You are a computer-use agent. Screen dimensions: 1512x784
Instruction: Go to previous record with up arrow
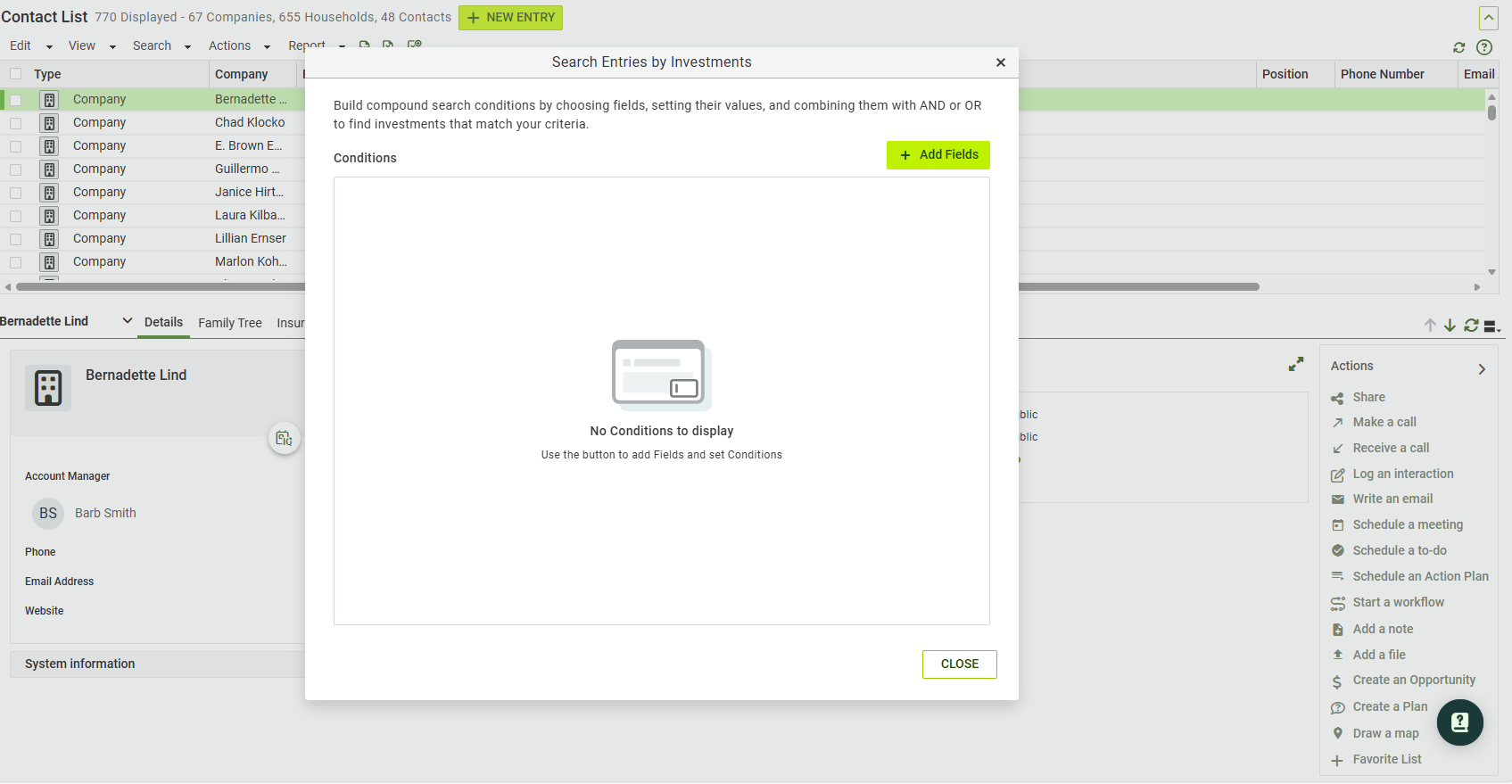point(1430,326)
